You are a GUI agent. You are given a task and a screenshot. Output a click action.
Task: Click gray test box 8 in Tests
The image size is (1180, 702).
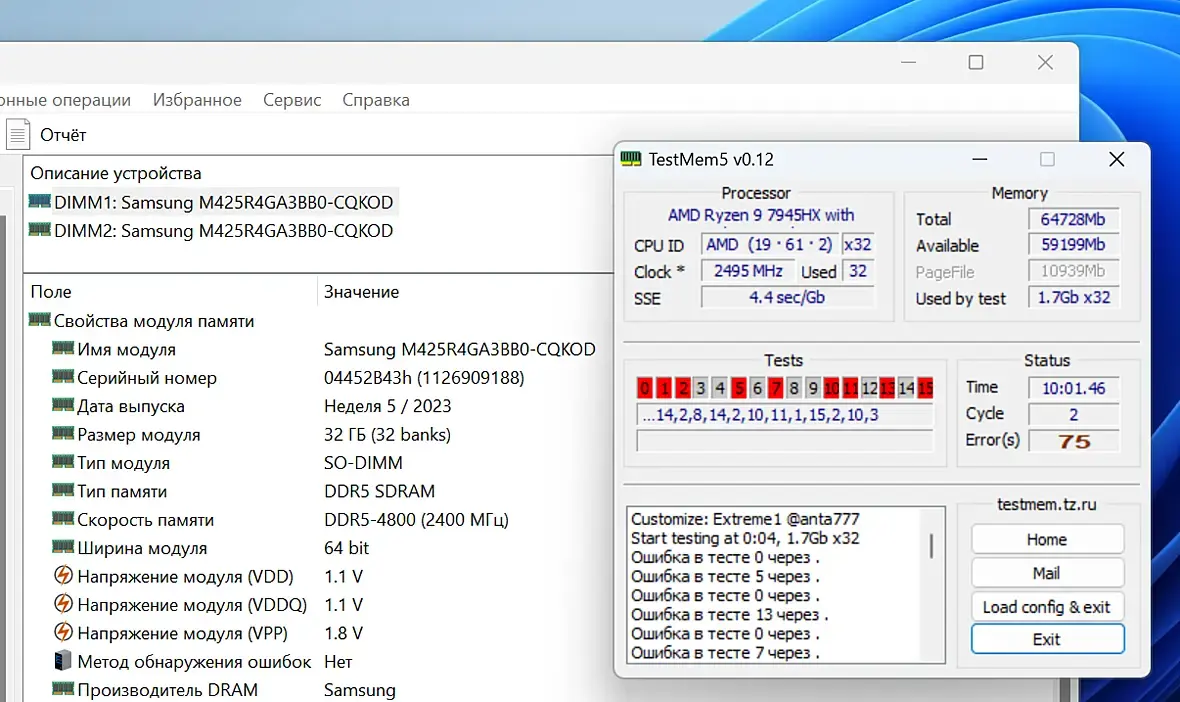click(x=794, y=388)
